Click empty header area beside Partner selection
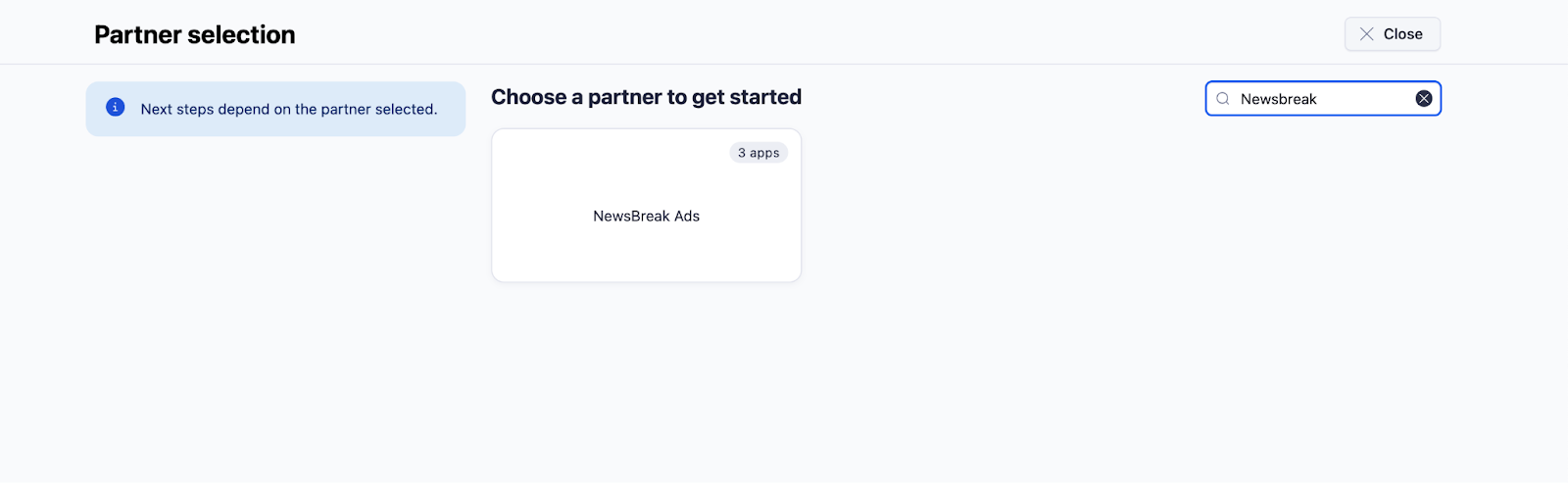1568x483 pixels. (x=784, y=33)
